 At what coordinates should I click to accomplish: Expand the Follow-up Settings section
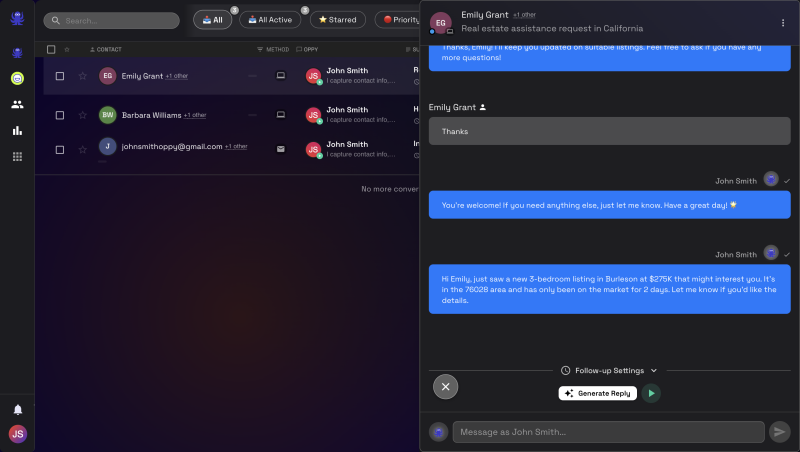(609, 371)
